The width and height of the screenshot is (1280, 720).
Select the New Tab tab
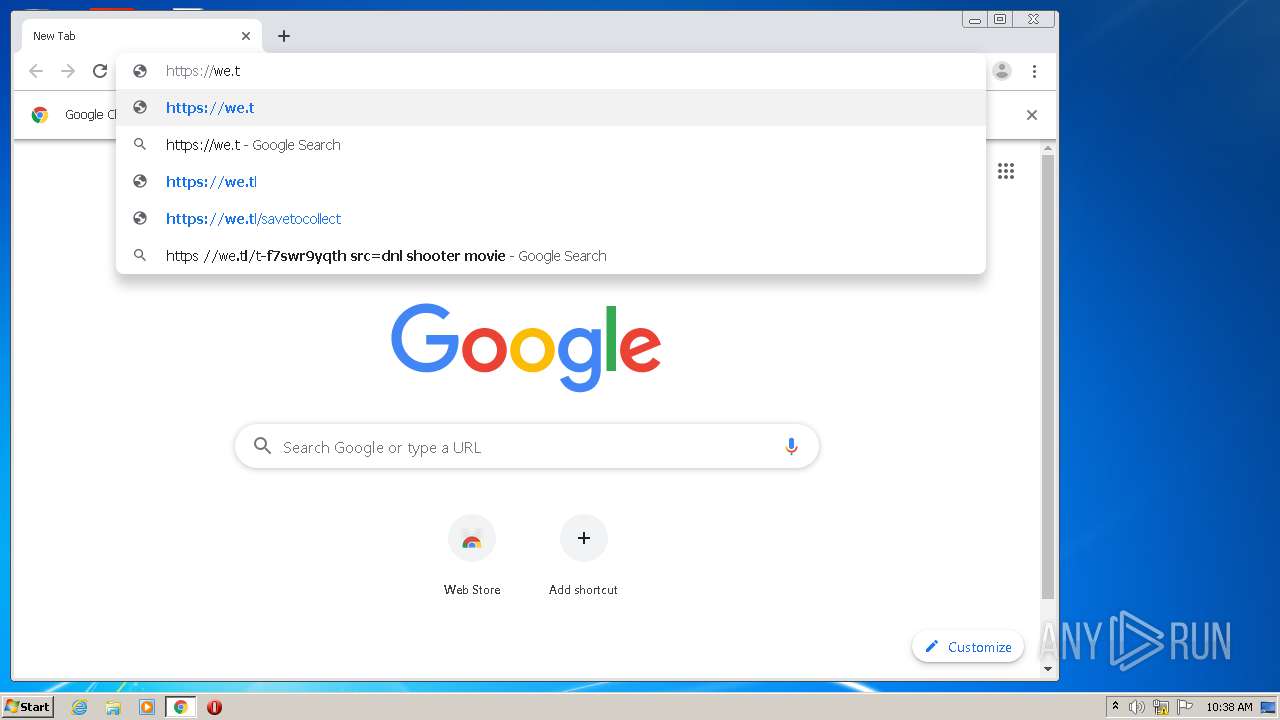coord(142,36)
